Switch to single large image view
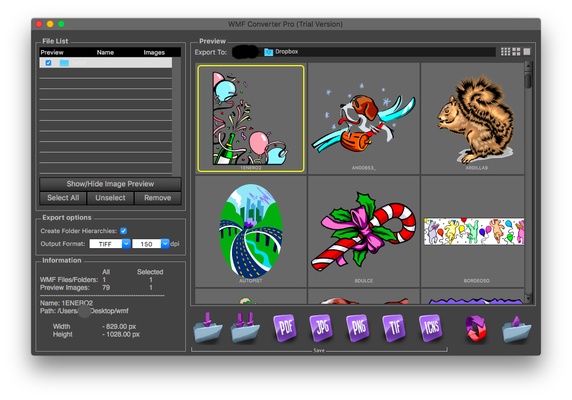572x400 pixels. [527, 52]
